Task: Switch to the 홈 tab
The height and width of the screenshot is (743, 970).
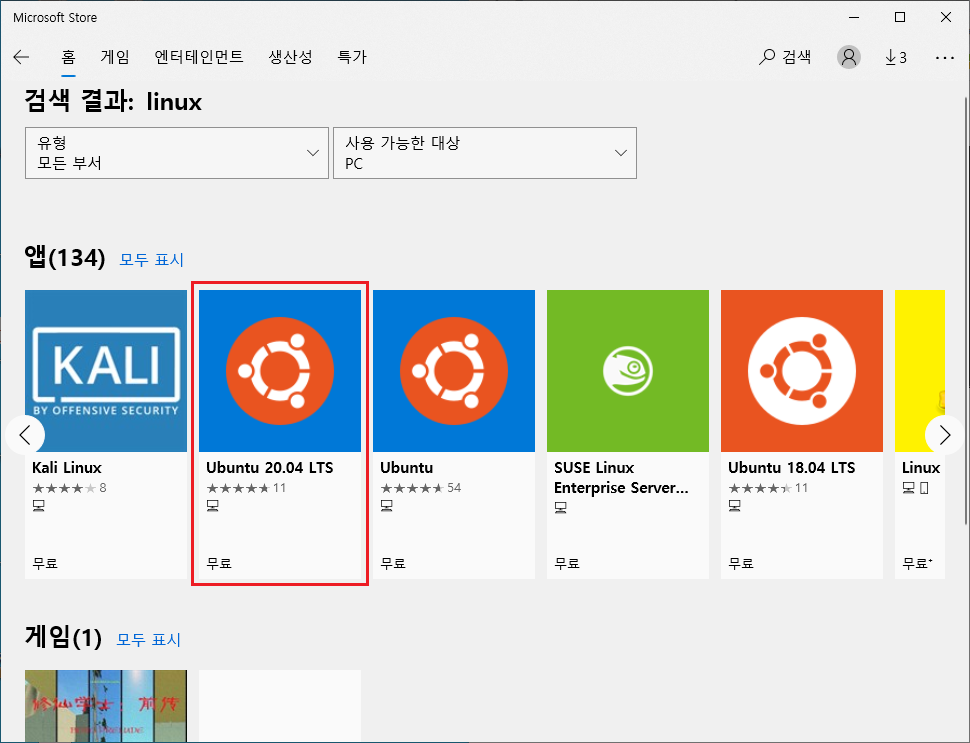Action: point(68,57)
